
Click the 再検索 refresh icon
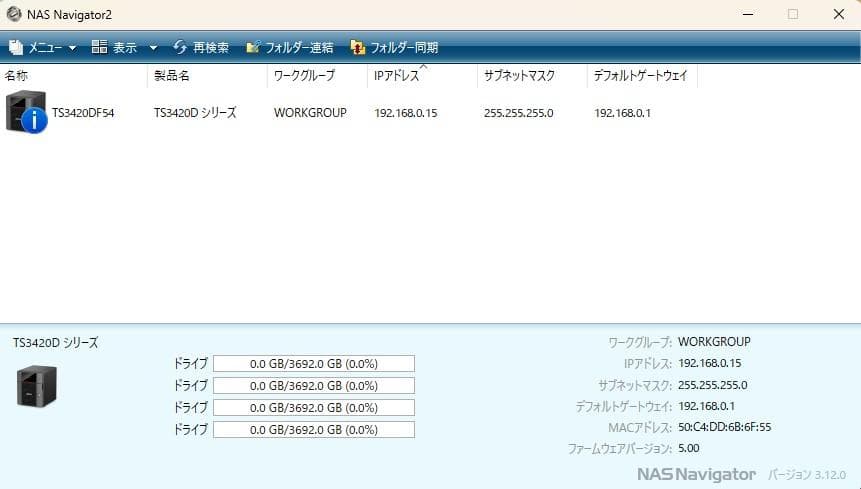pyautogui.click(x=180, y=47)
